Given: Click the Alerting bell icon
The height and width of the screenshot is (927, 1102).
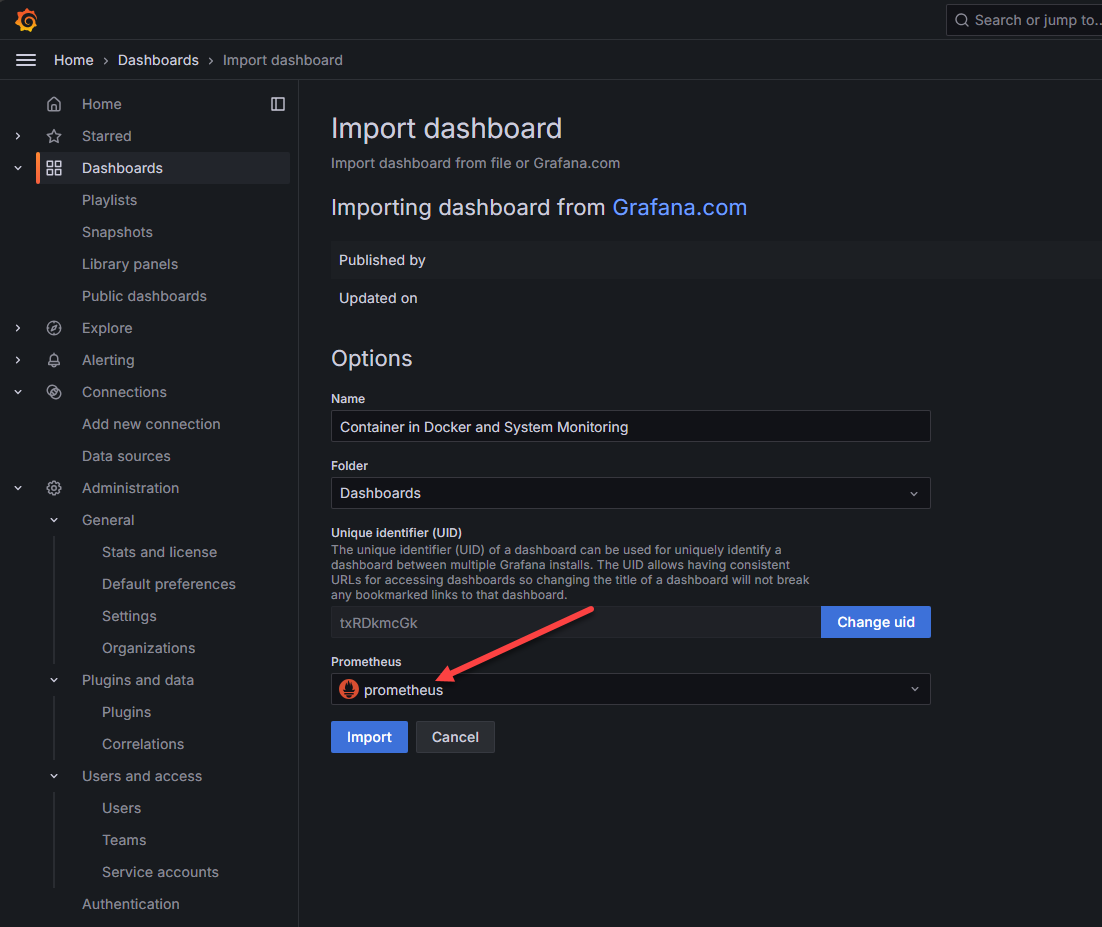Looking at the screenshot, I should click(x=54, y=360).
